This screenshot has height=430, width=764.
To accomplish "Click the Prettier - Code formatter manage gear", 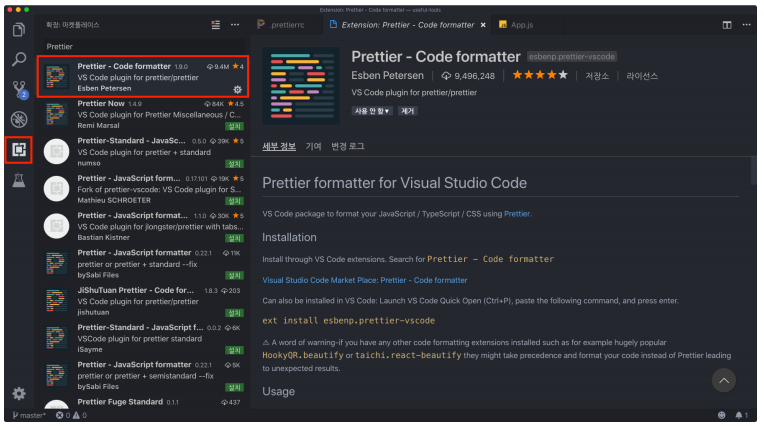I will coord(237,90).
